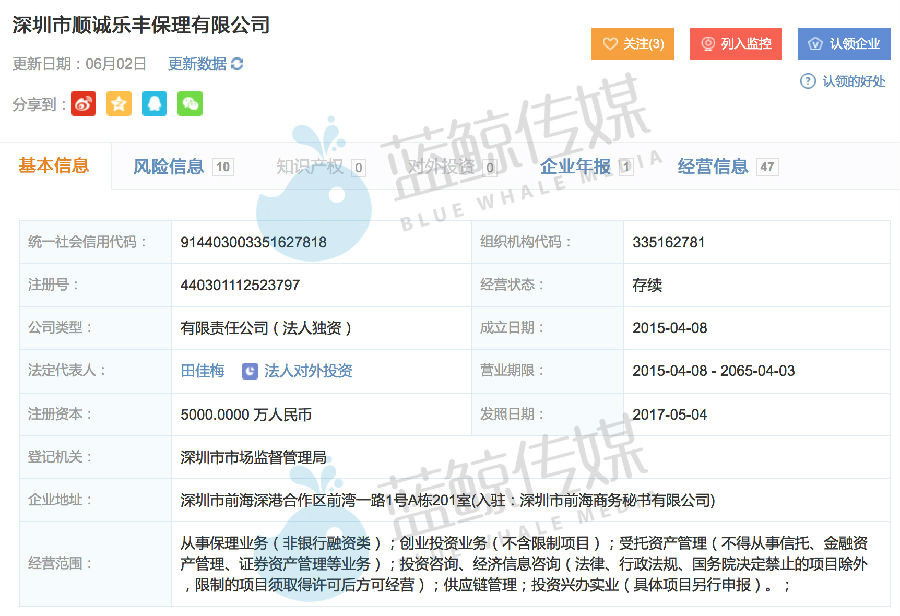900x616 pixels.
Task: Go to the 对外投资 tab
Action: (x=442, y=167)
